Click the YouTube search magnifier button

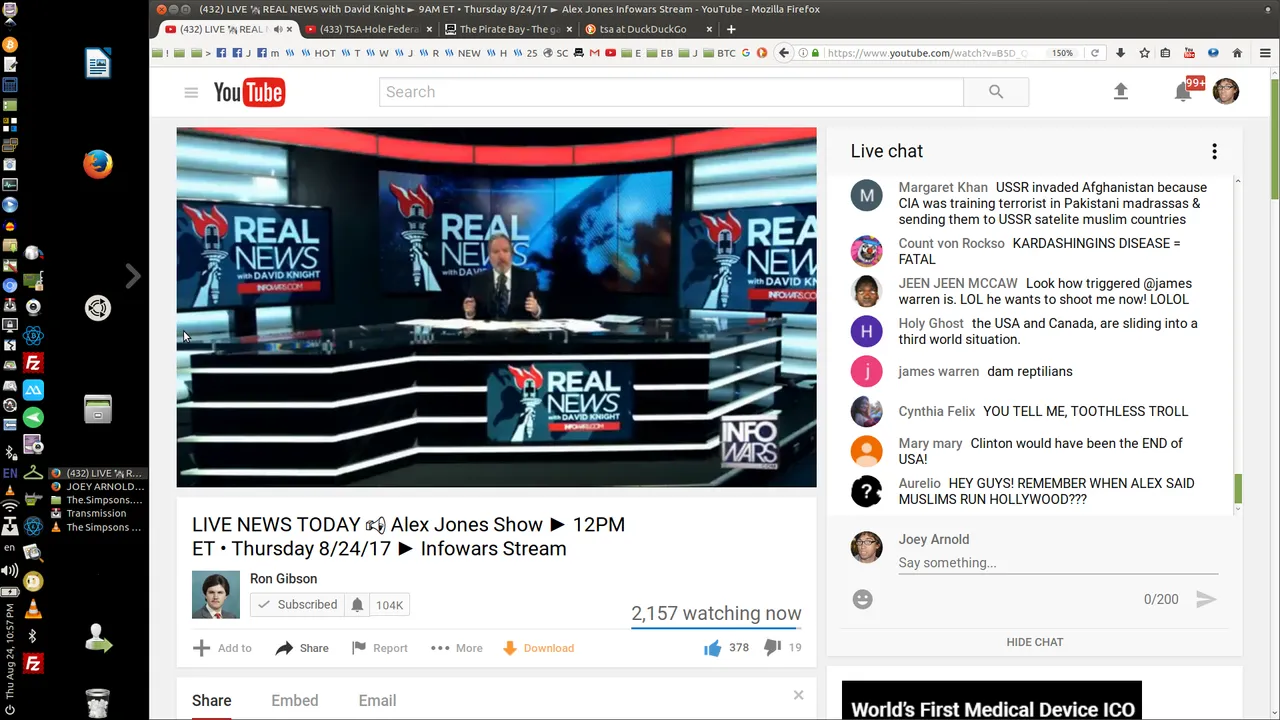[x=996, y=92]
